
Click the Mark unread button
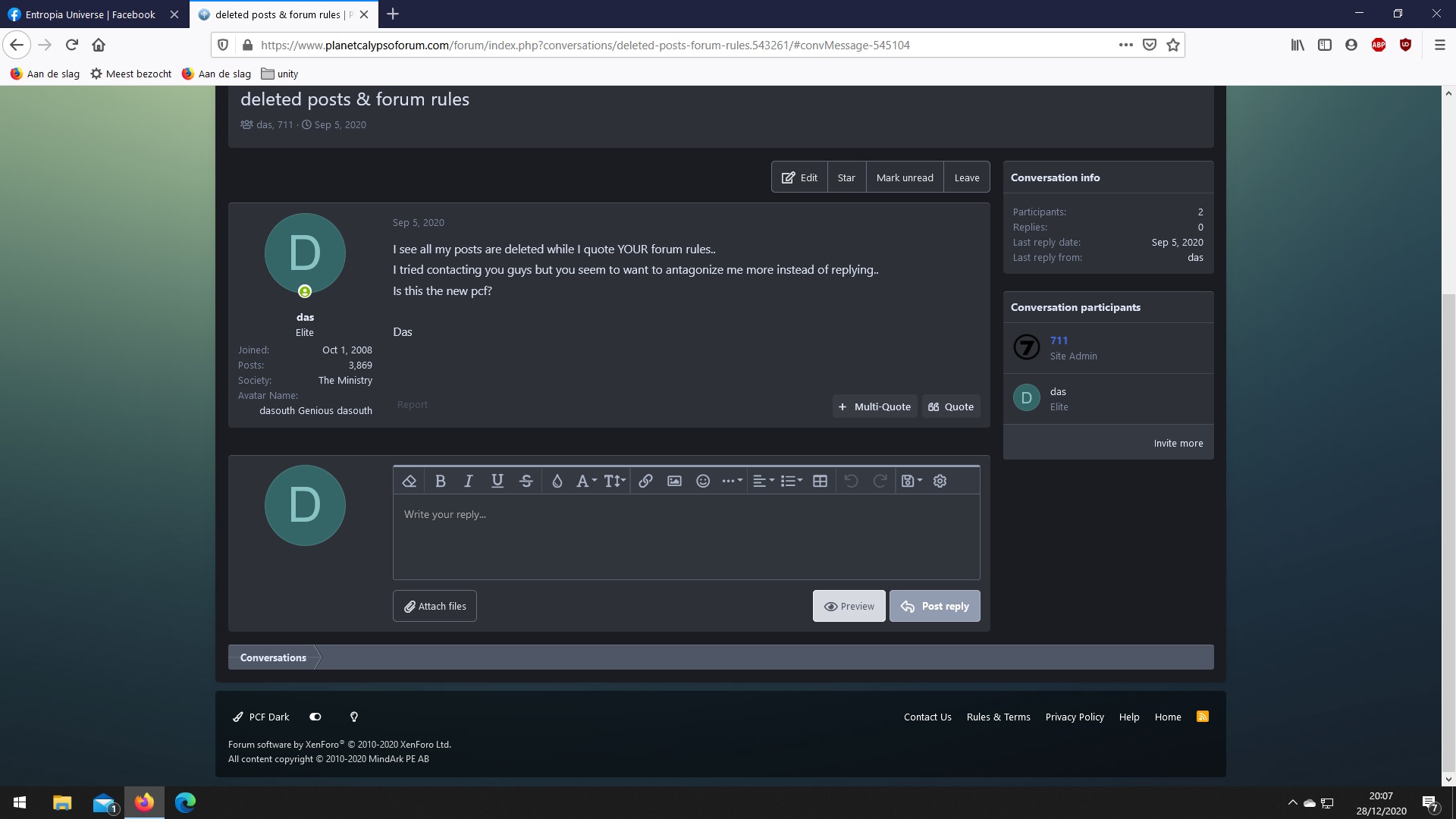(904, 177)
